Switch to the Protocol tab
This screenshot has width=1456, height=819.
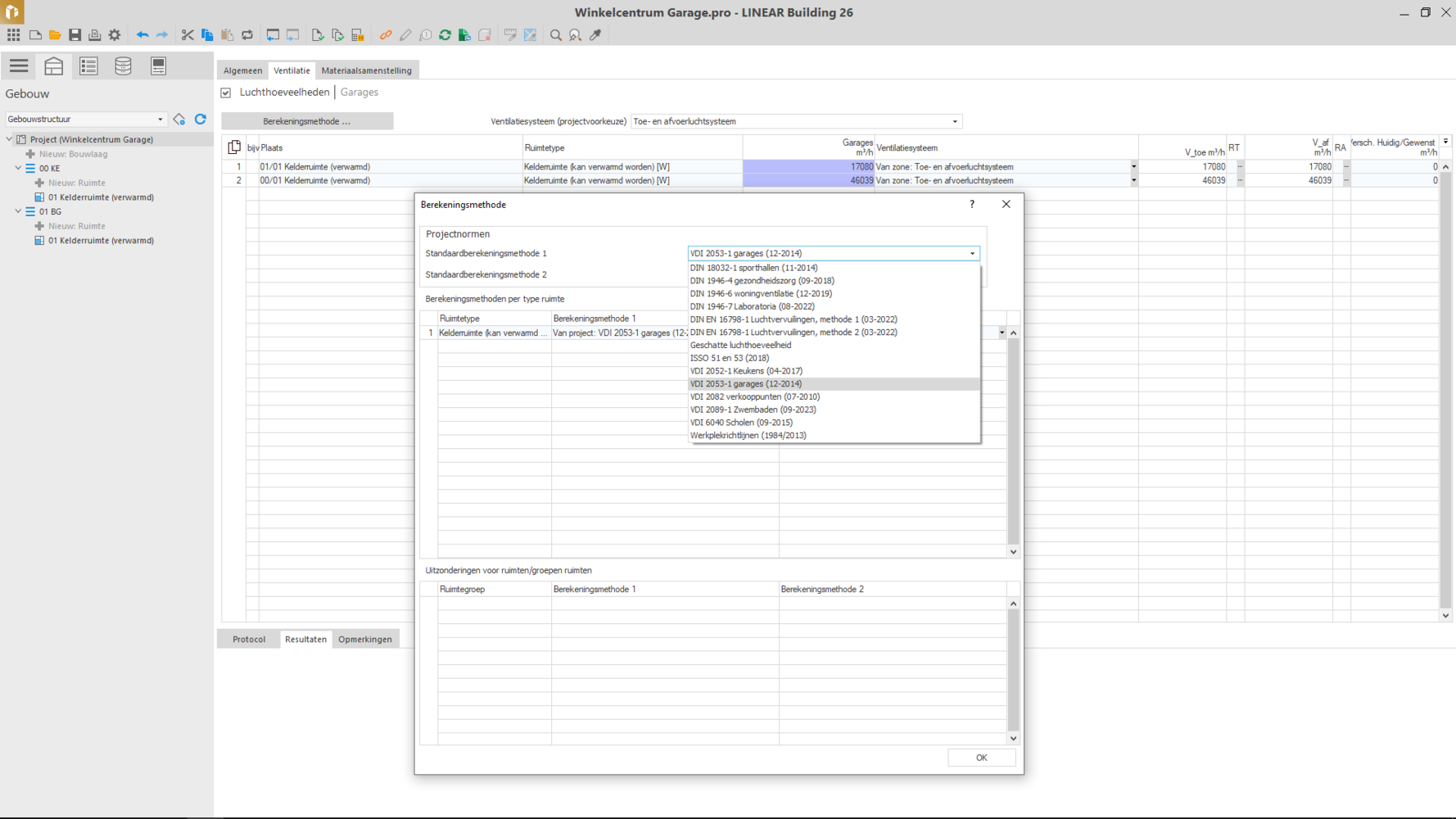249,640
